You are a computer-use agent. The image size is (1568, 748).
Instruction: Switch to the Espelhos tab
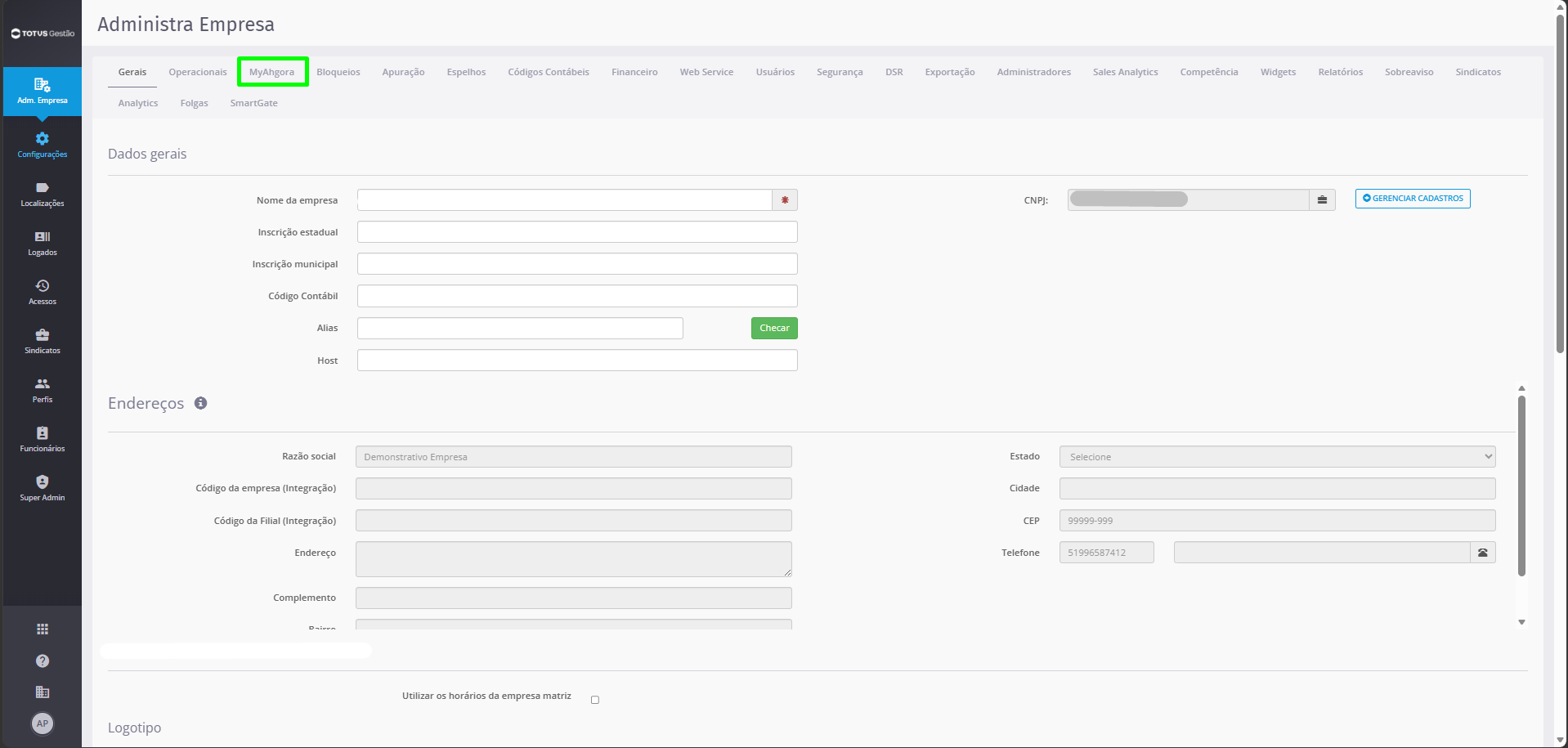click(466, 72)
